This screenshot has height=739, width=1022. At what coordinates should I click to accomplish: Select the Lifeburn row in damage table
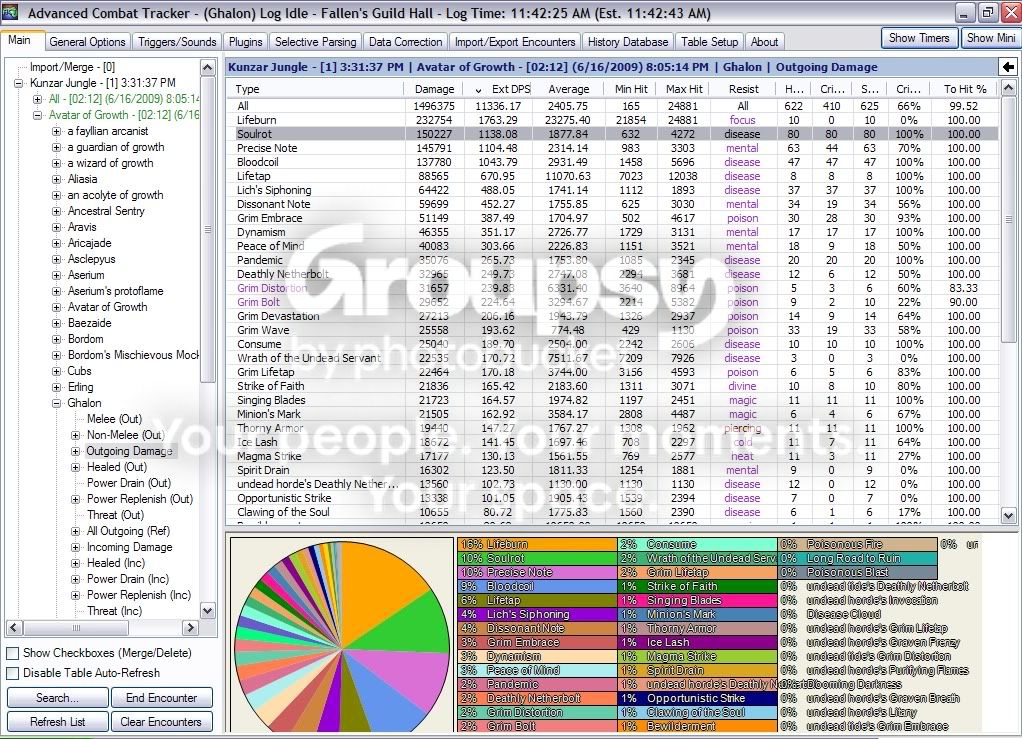(x=613, y=121)
